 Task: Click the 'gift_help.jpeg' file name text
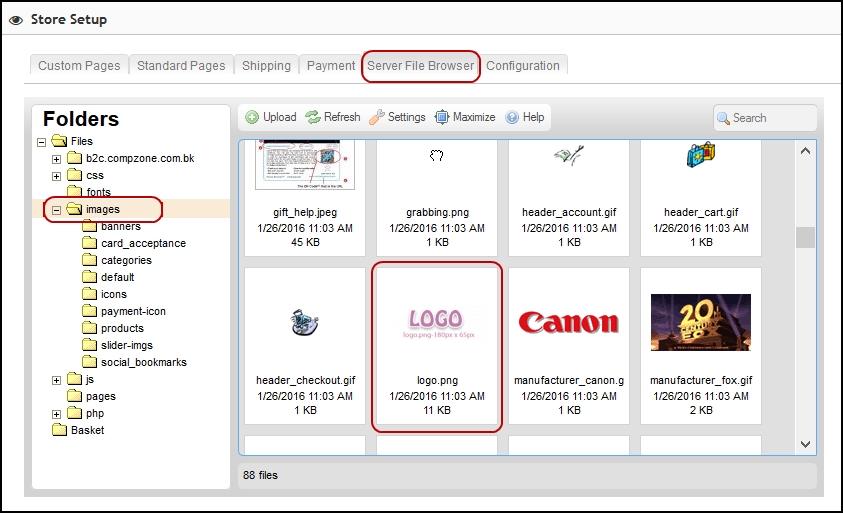click(305, 212)
